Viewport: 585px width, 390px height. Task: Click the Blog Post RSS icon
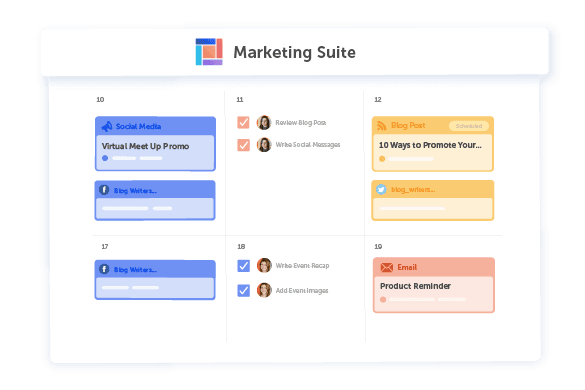[x=382, y=126]
